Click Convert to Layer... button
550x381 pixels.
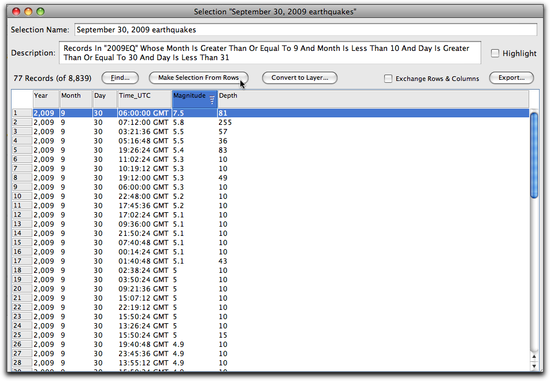tap(300, 78)
